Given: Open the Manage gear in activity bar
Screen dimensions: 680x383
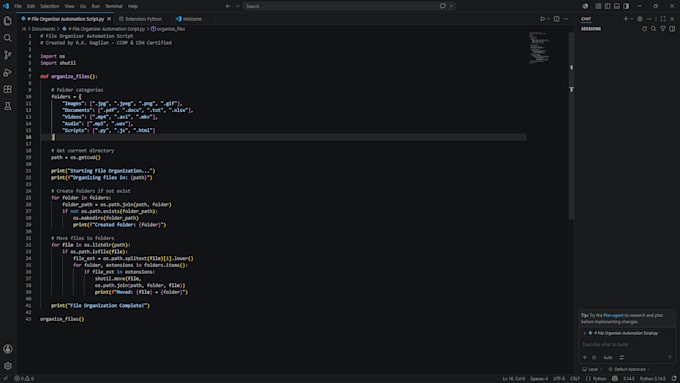Looking at the screenshot, I should tap(8, 366).
